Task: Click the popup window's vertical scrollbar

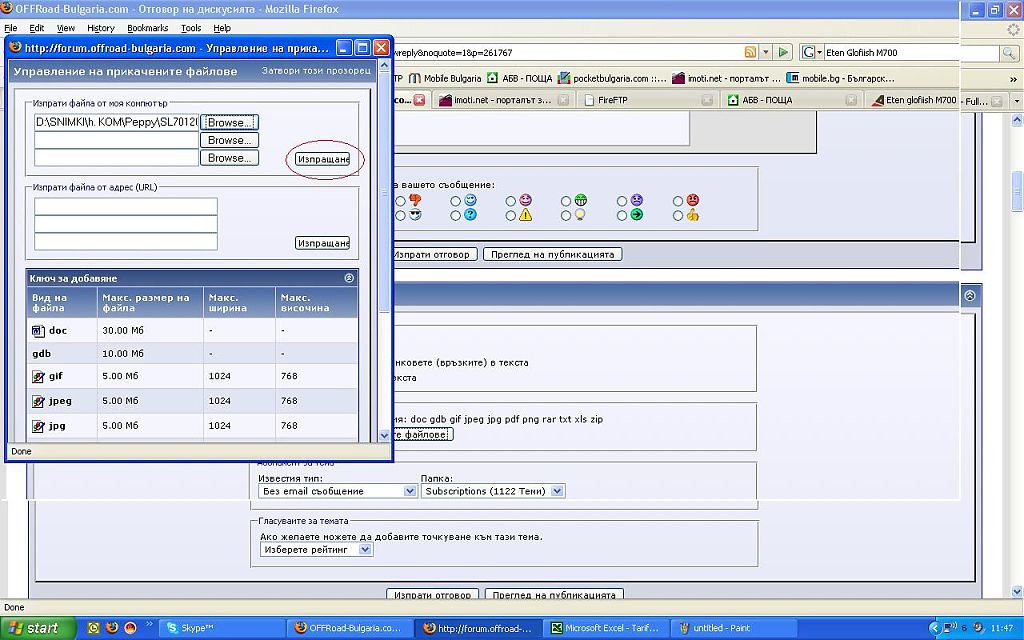Action: [384, 250]
